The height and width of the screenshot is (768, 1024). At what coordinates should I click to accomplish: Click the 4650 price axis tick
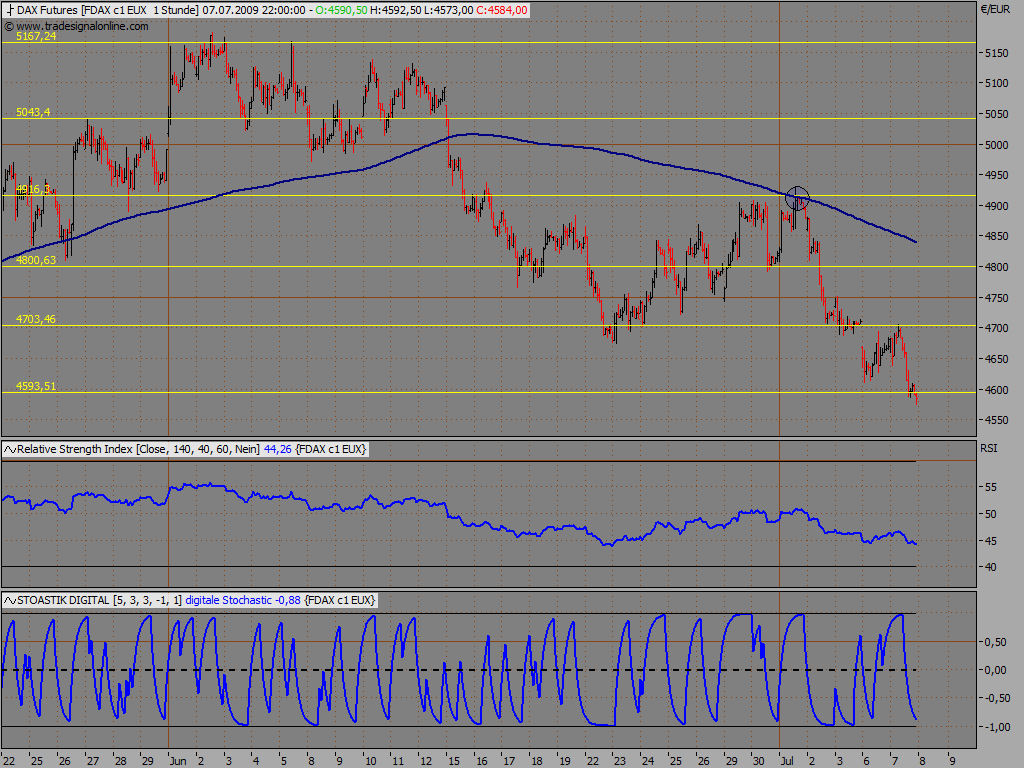[x=997, y=359]
